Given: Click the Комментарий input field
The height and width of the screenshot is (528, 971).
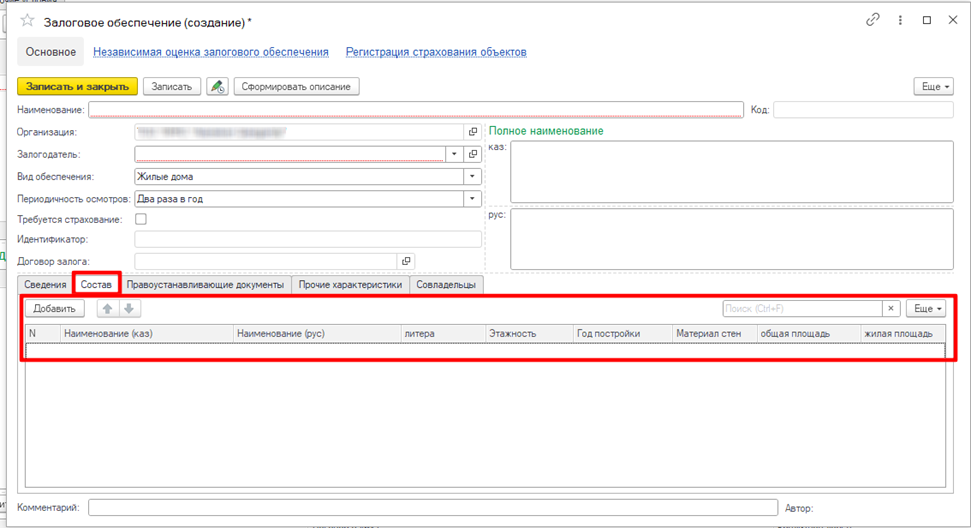Looking at the screenshot, I should (433, 508).
